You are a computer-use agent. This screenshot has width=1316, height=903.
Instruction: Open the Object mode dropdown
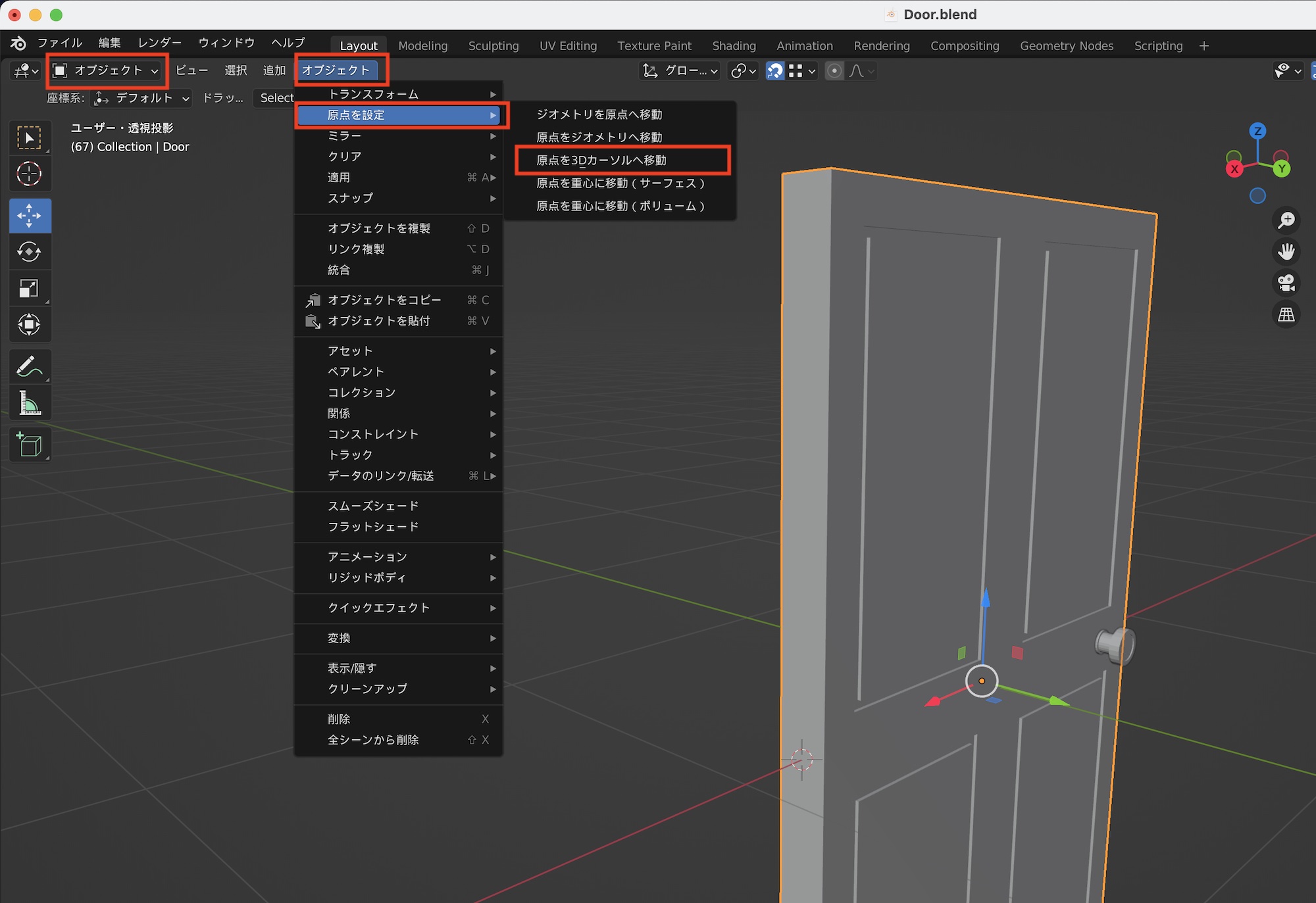coord(107,71)
